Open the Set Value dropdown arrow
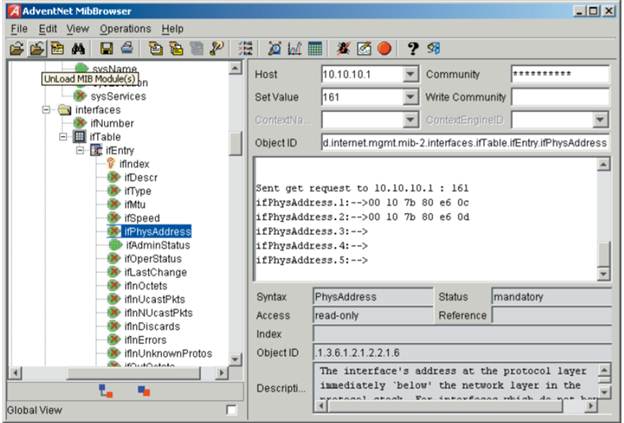The height and width of the screenshot is (423, 624). pos(410,98)
